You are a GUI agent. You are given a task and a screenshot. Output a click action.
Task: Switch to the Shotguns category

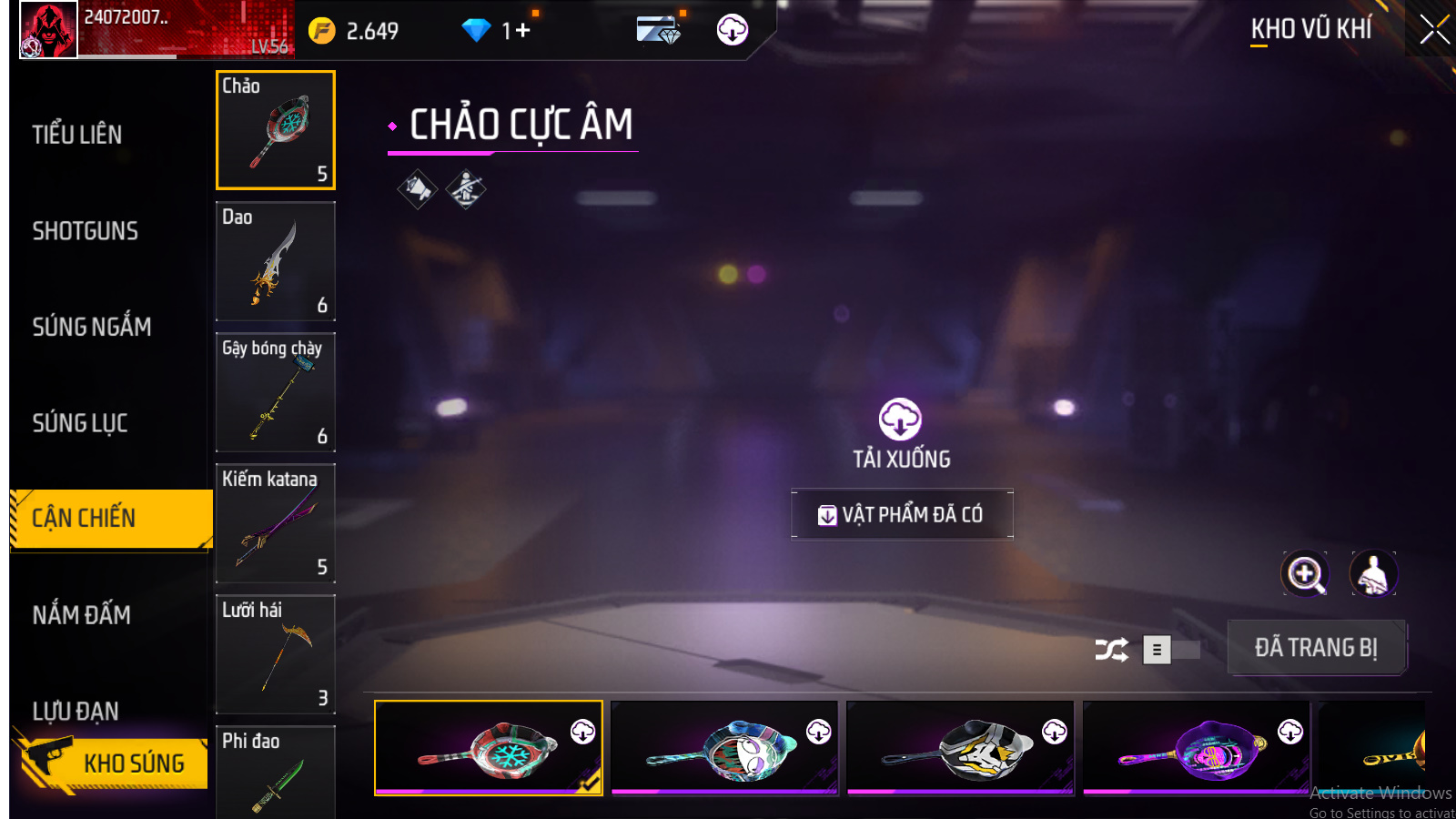click(x=86, y=231)
